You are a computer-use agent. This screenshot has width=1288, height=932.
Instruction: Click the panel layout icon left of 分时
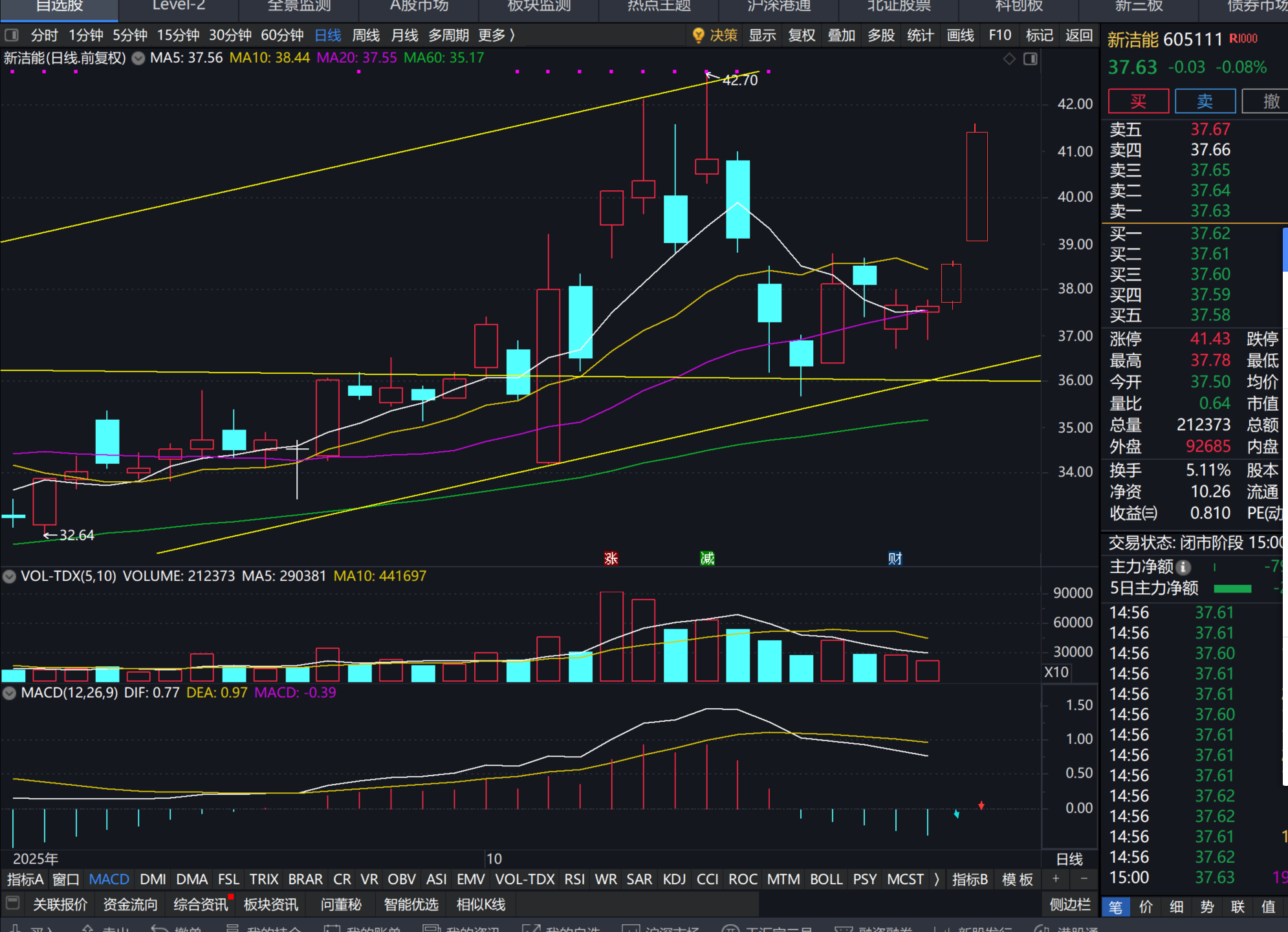point(12,36)
